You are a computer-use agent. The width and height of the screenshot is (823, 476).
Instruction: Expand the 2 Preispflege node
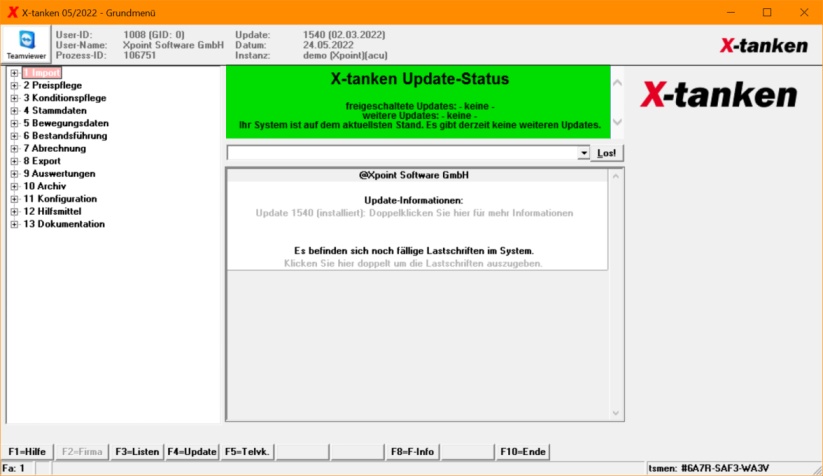14,86
